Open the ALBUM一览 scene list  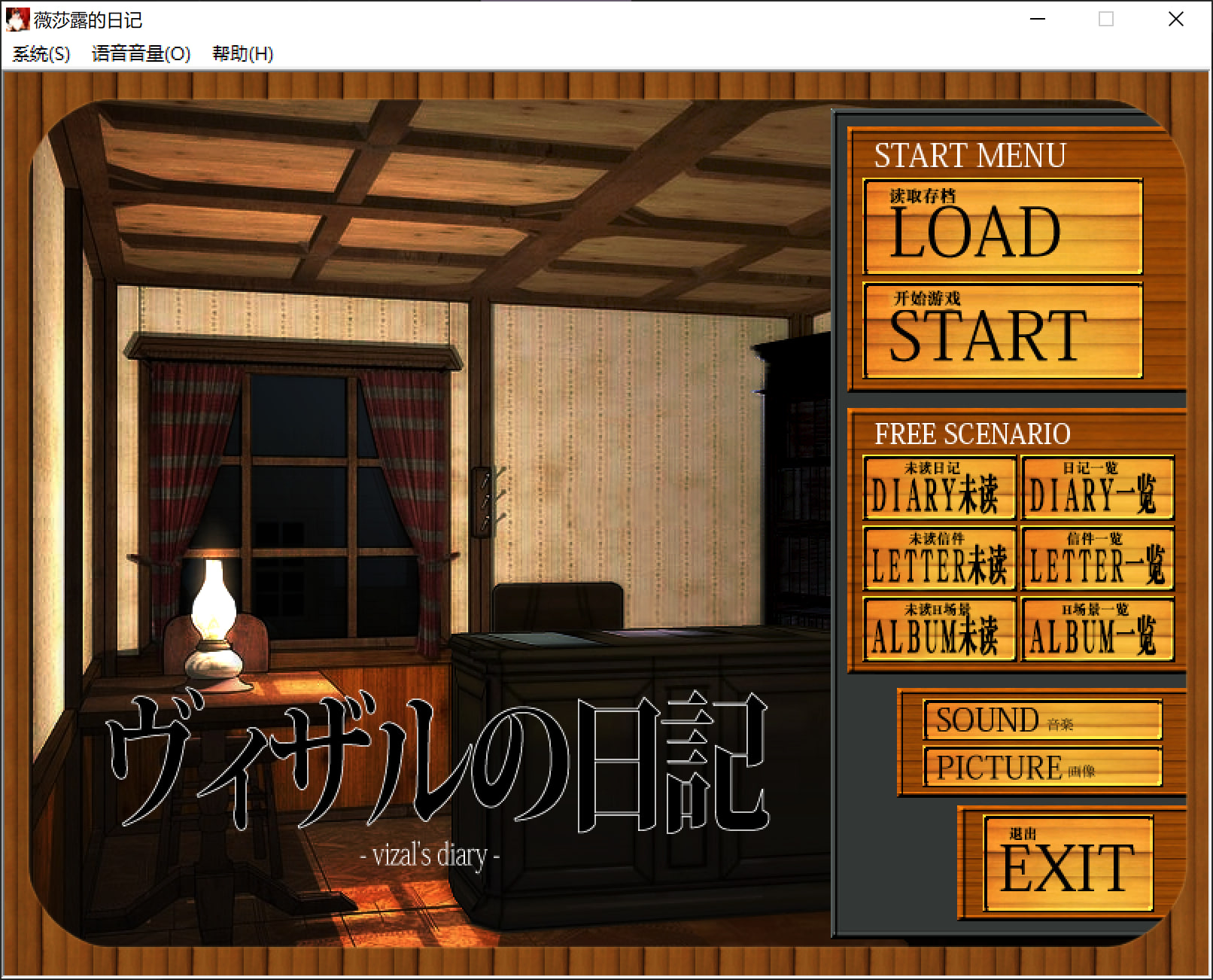(1097, 629)
